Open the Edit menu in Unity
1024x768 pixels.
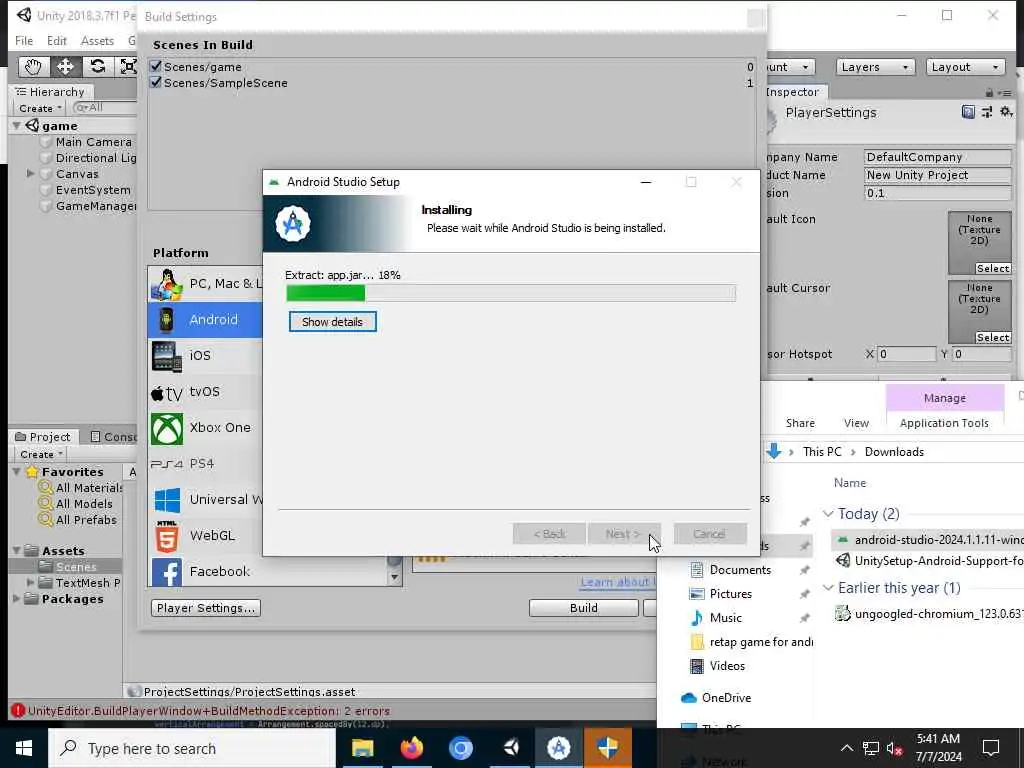tap(57, 40)
